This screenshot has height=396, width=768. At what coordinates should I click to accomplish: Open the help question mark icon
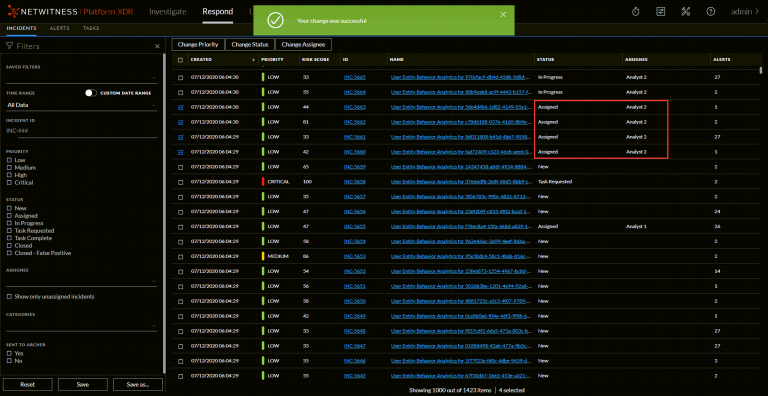711,12
